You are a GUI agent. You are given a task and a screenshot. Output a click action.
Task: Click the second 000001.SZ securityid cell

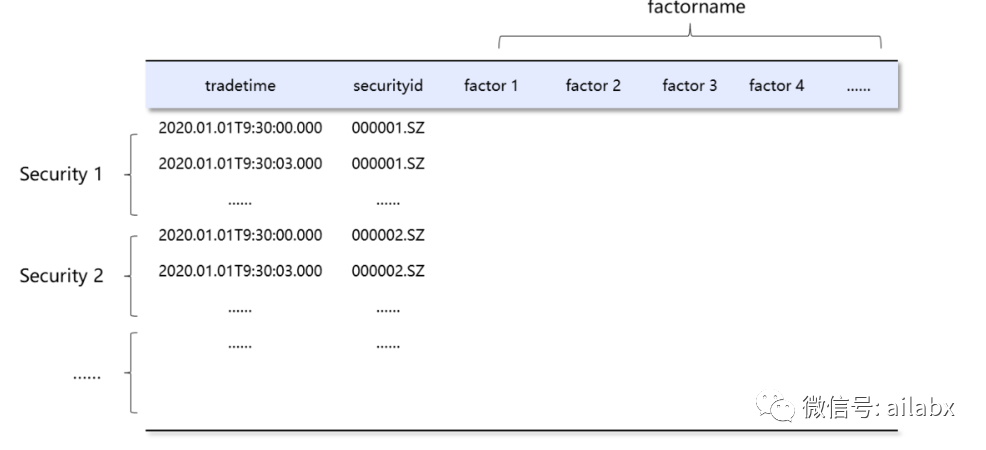388,163
